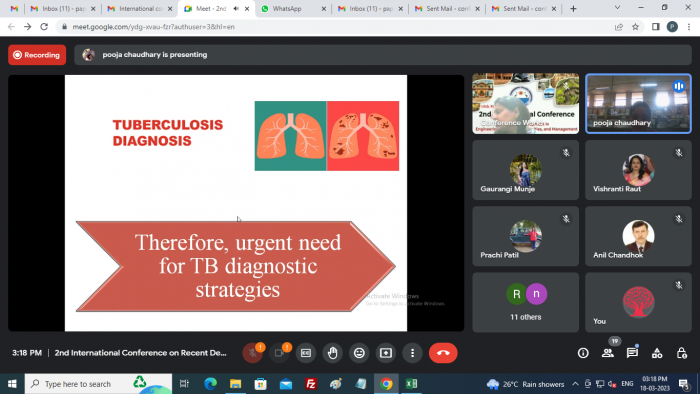Expand the tab search chevron in Chrome
The width and height of the screenshot is (700, 394).
tap(617, 8)
